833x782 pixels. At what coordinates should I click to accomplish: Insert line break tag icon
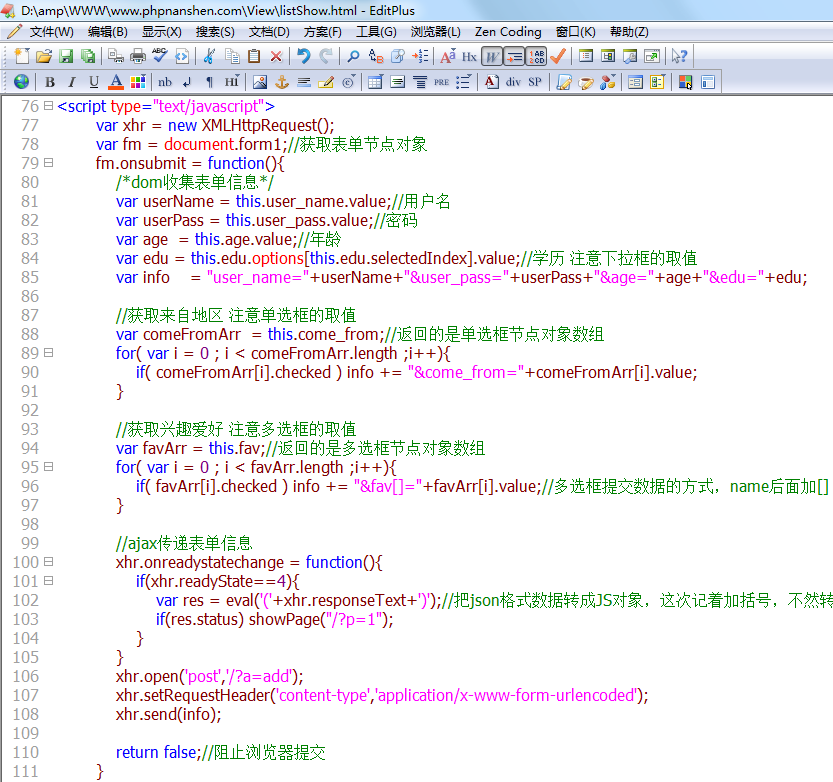click(187, 82)
